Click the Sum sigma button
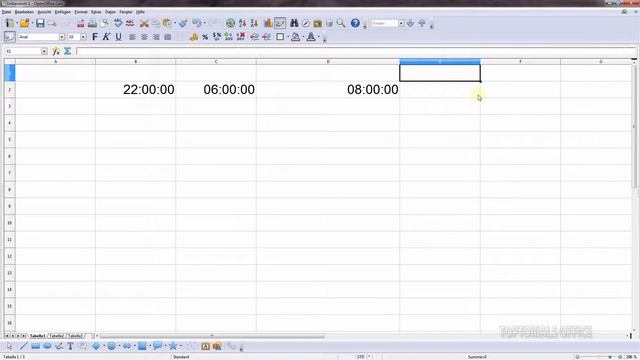This screenshot has height=360, width=640. (x=68, y=51)
